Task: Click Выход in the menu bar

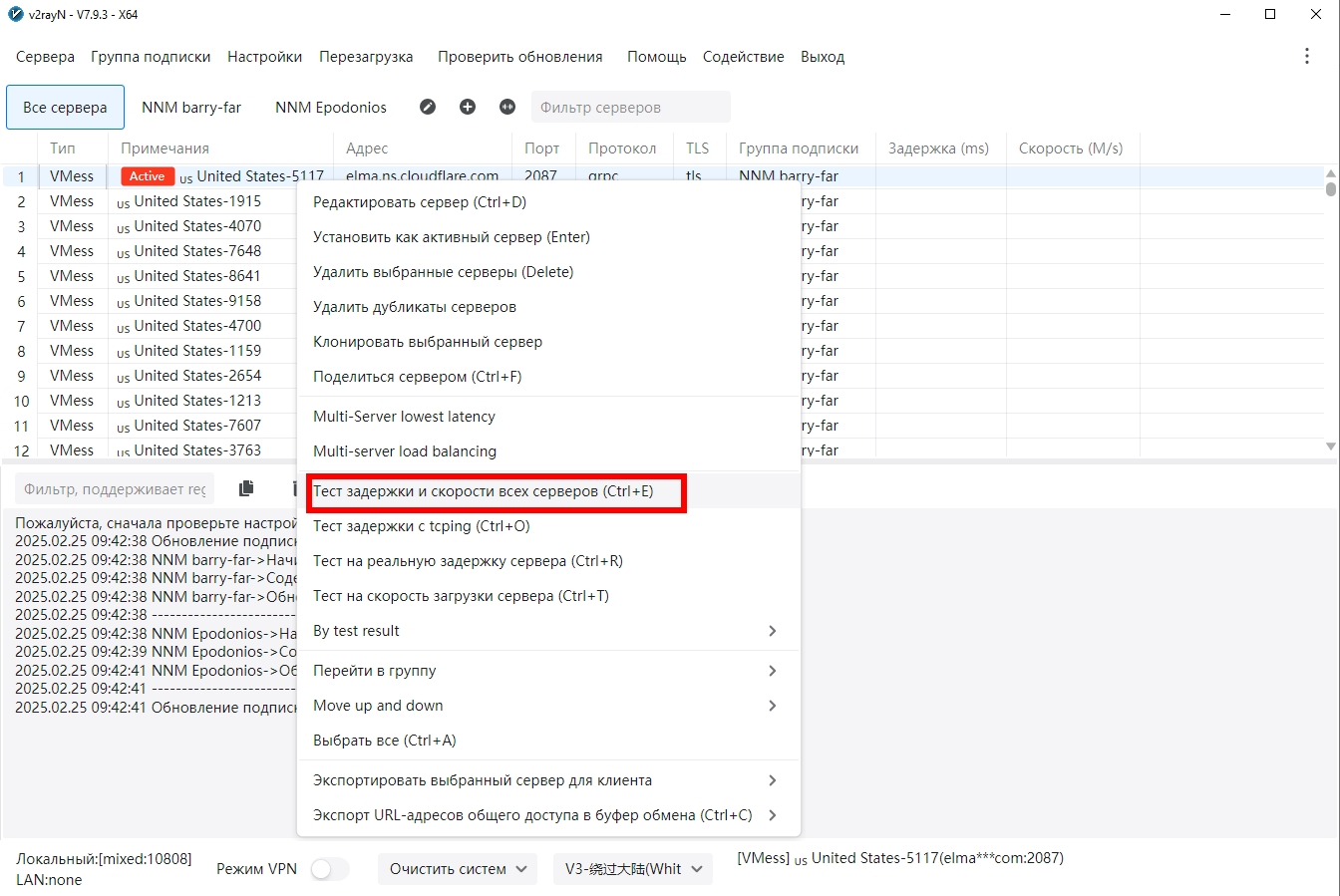Action: click(823, 57)
